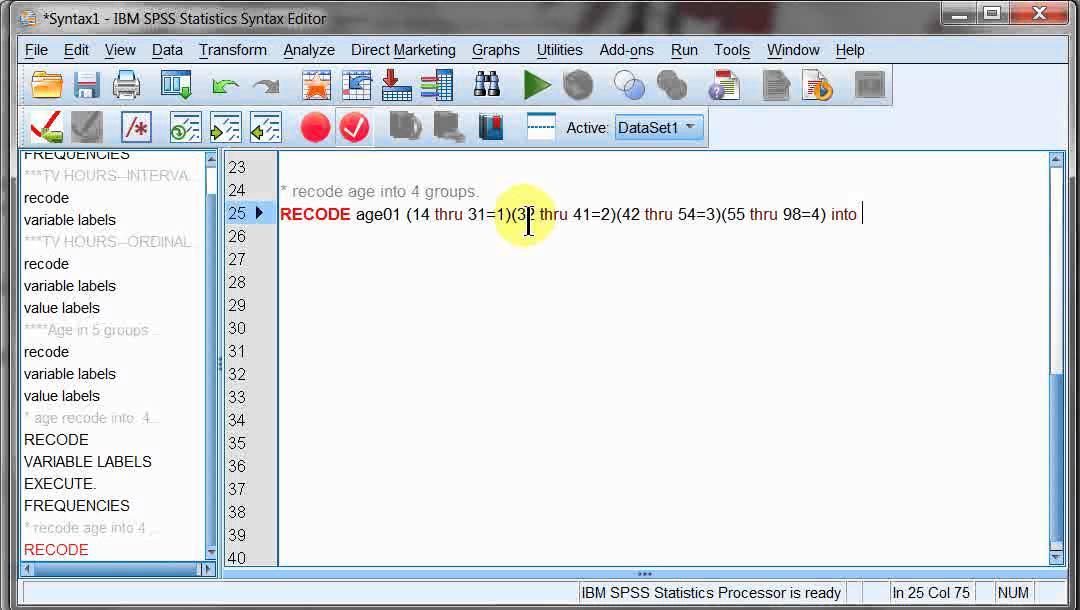This screenshot has height=610, width=1080.
Task: Click the RECODE keyword on line 25
Action: click(315, 214)
